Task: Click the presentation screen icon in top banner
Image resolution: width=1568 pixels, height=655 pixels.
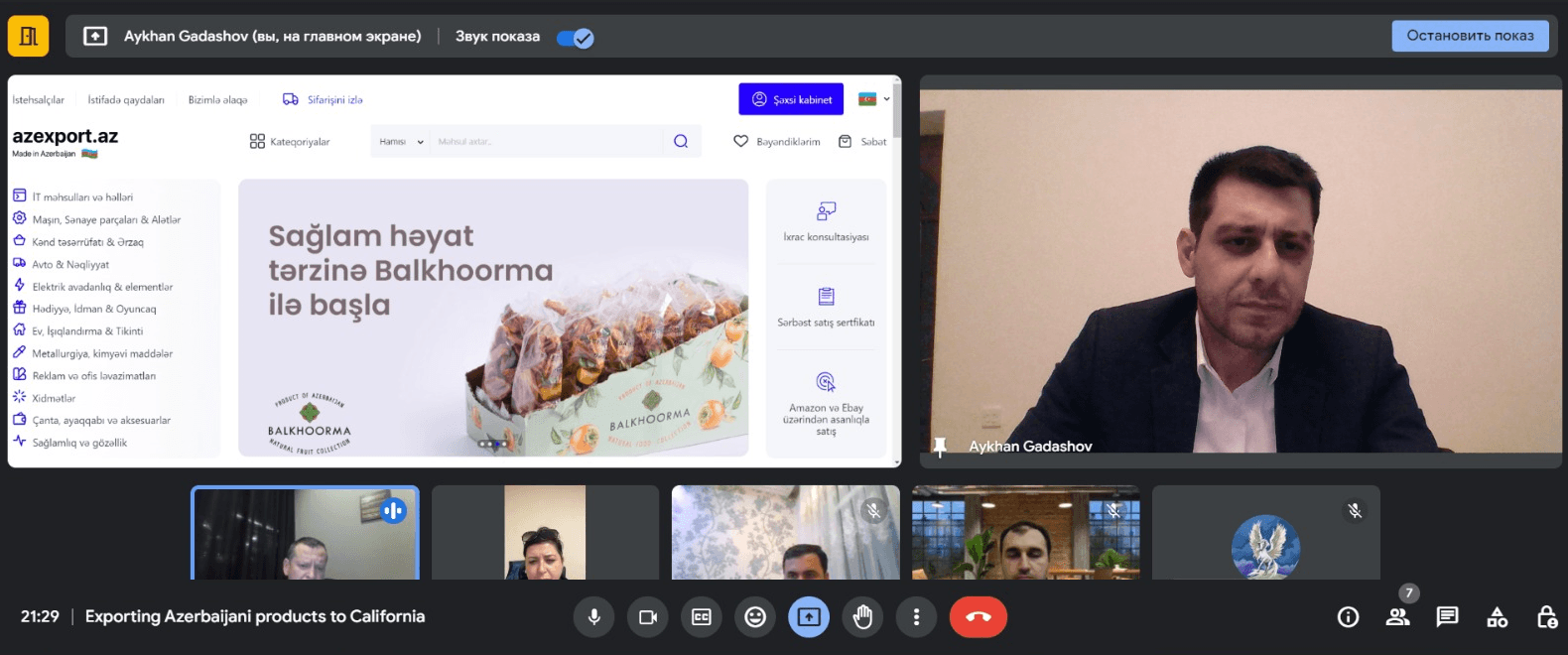Action: (x=95, y=37)
